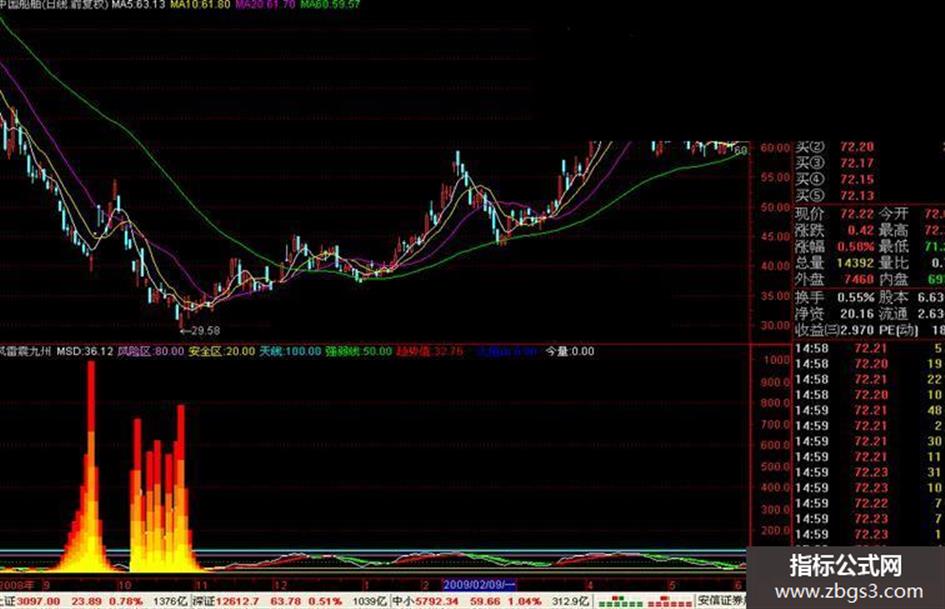945x609 pixels.
Task: Click the 涨幅 0.58% percent change value
Action: [855, 247]
